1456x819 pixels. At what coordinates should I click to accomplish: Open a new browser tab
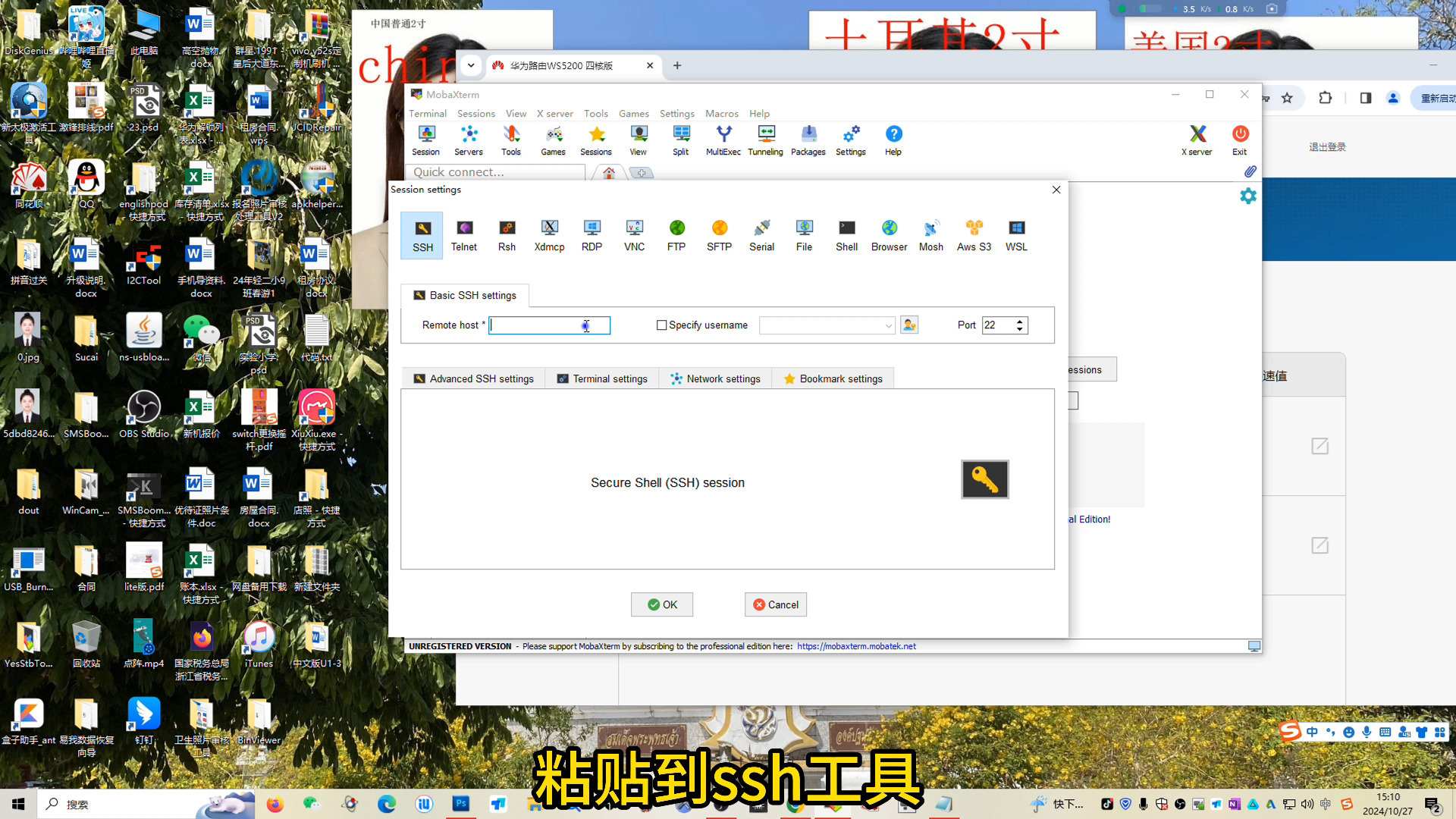(677, 65)
